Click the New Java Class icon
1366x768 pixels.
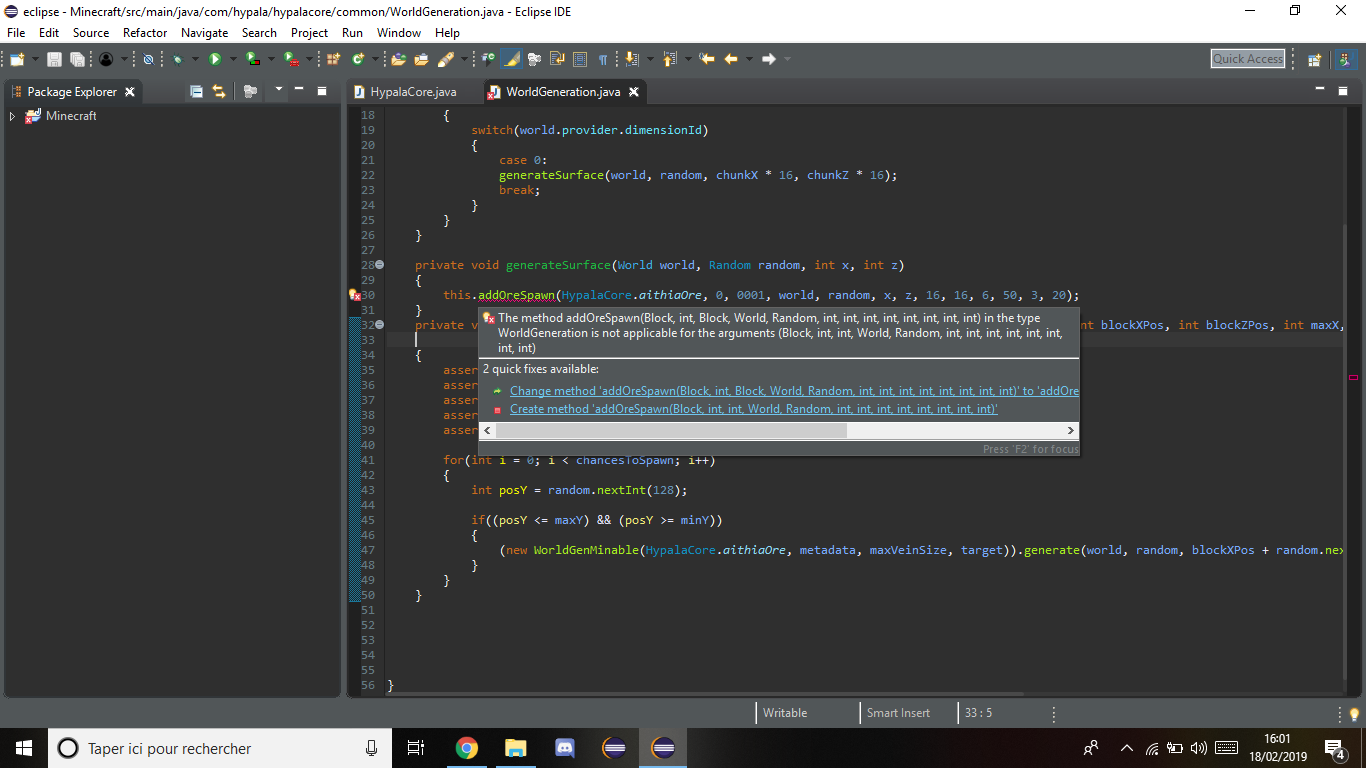358,59
